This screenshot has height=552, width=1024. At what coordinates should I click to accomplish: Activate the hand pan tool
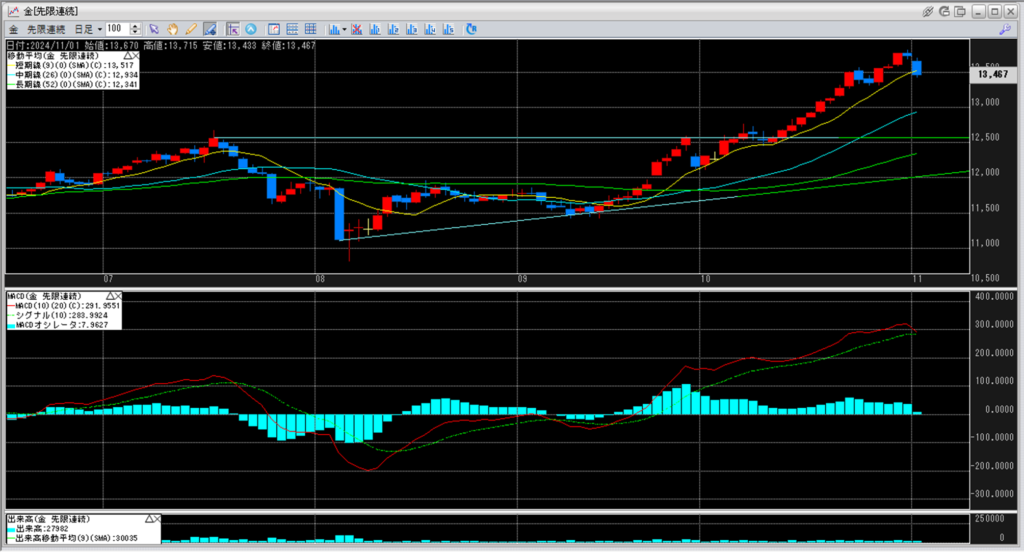[x=172, y=29]
